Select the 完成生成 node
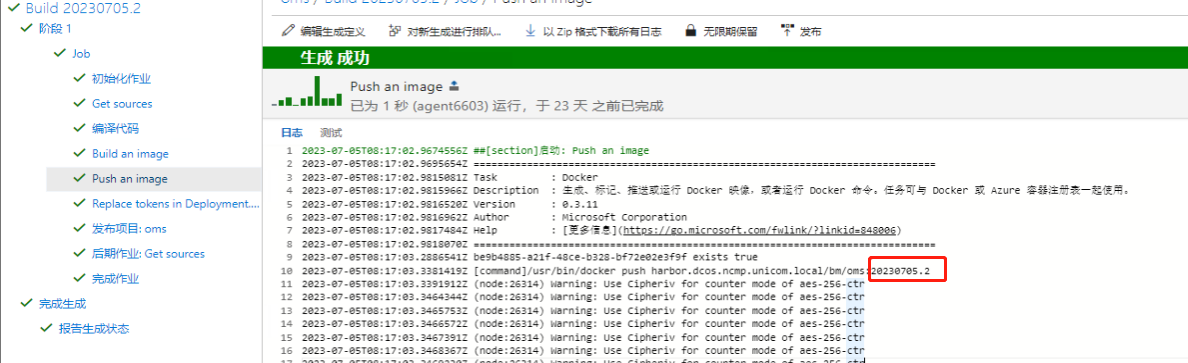 (x=63, y=304)
